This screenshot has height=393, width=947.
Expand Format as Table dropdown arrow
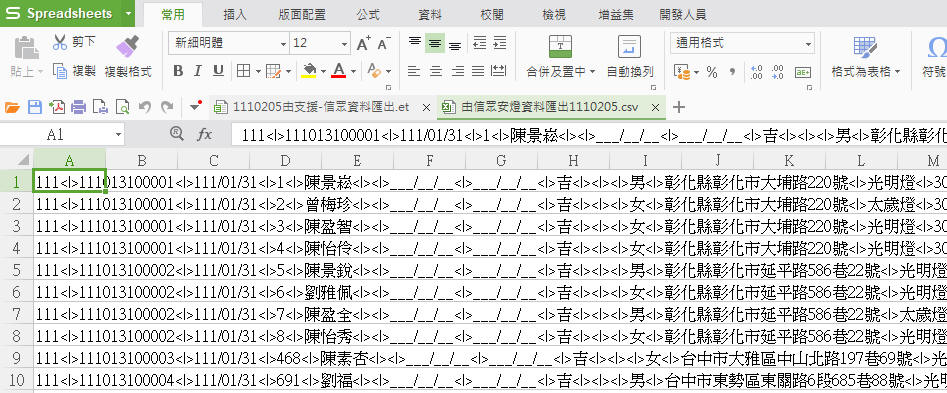897,72
